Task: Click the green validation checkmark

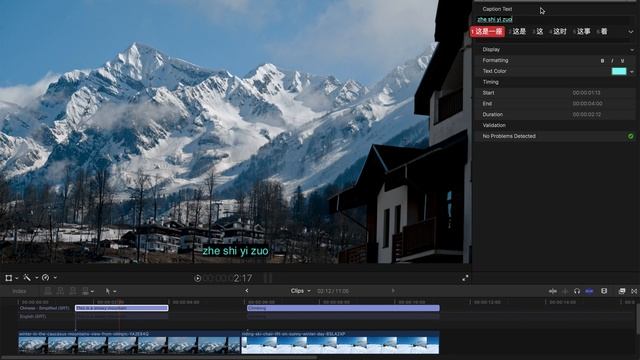Action: click(x=631, y=136)
